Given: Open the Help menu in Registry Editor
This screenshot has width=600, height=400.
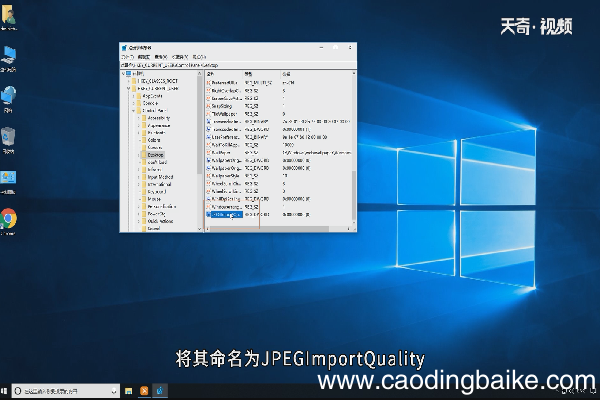Looking at the screenshot, I should pos(199,57).
